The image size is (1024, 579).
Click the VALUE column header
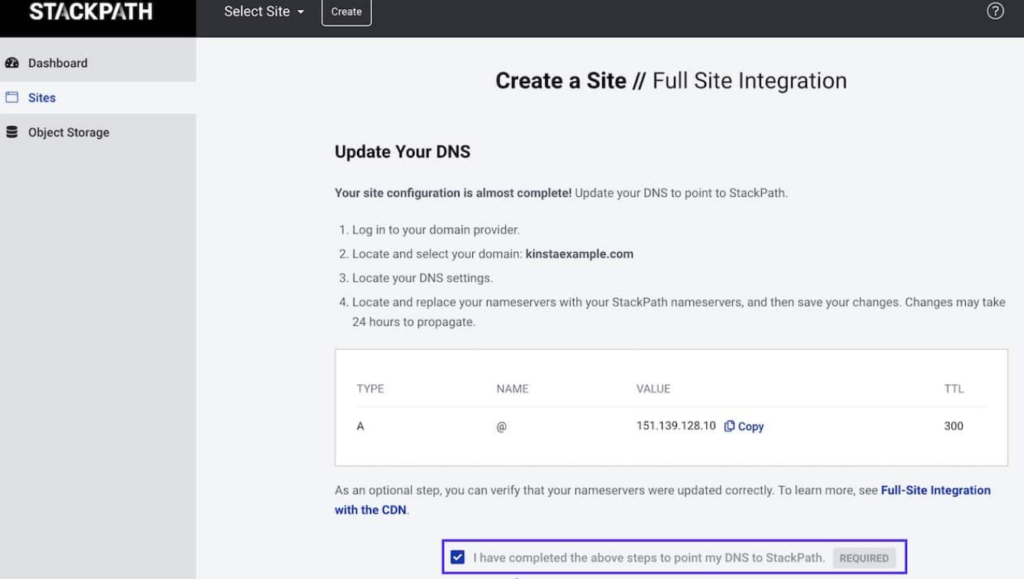[653, 388]
